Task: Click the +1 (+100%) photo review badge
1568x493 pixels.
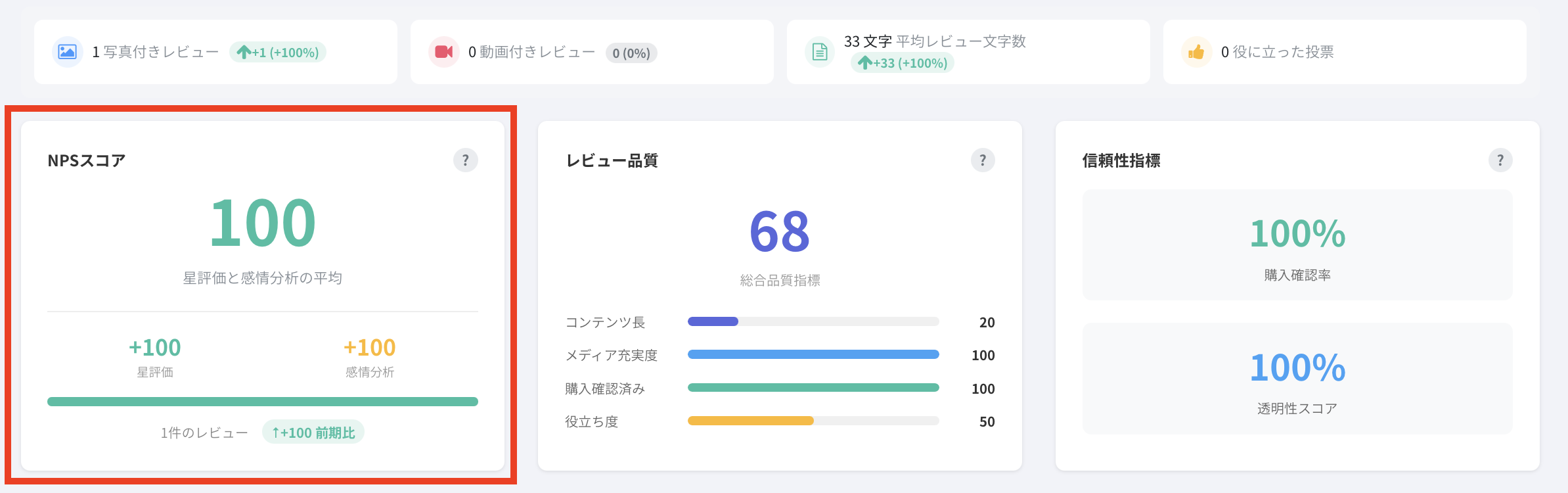Action: click(278, 53)
